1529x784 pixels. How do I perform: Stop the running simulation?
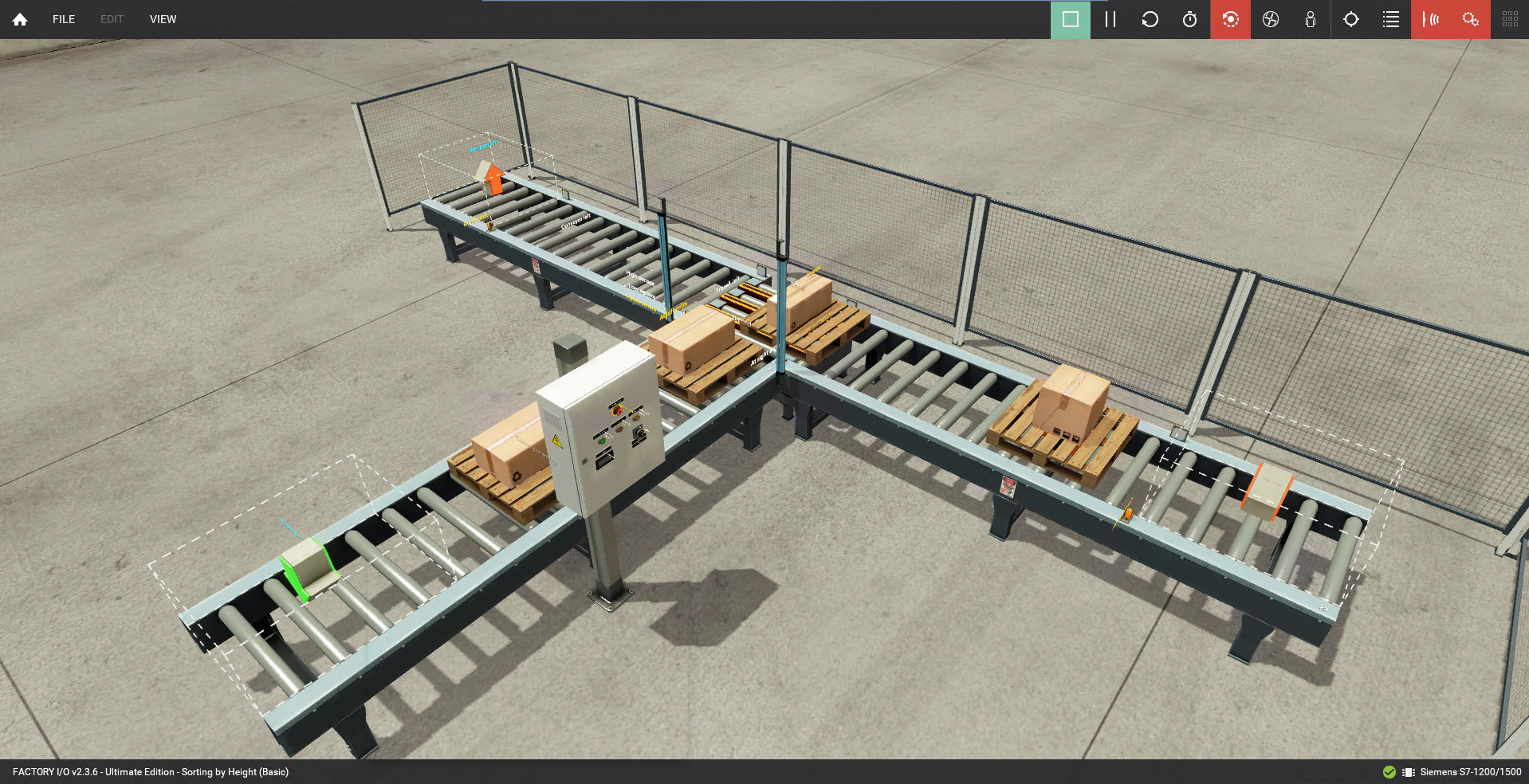pos(1070,19)
